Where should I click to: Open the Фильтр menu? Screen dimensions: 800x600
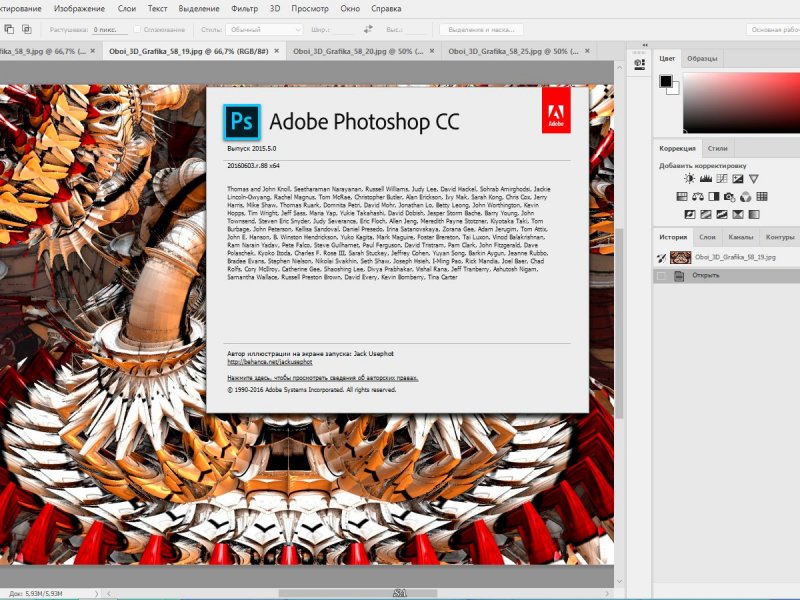click(244, 9)
